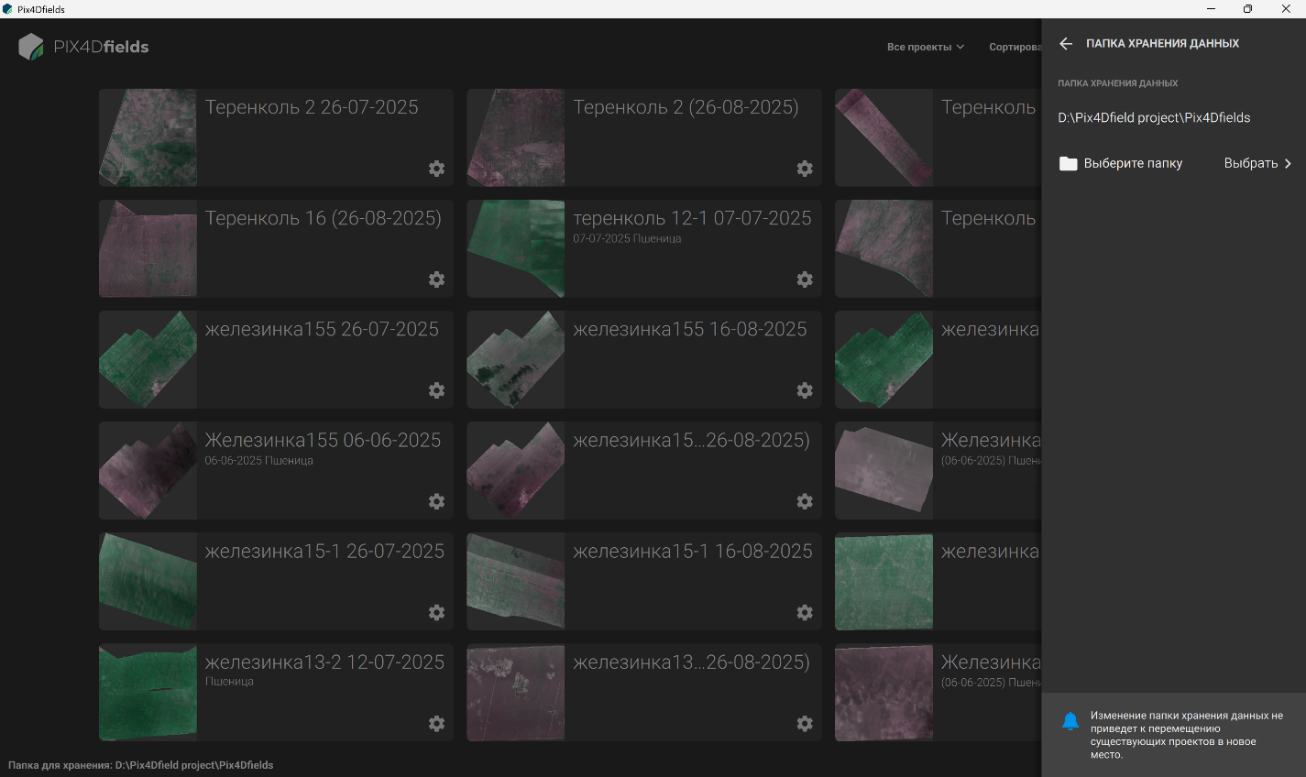
Task: Open settings gear for железинка155 16-08-2025
Action: point(805,391)
